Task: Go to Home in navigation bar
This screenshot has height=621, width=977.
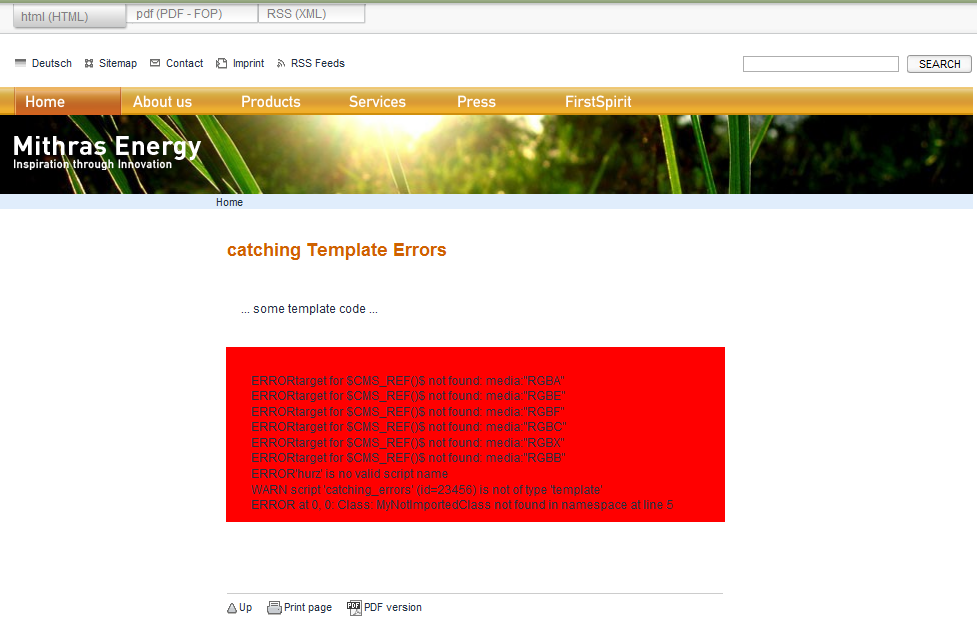Action: click(68, 102)
